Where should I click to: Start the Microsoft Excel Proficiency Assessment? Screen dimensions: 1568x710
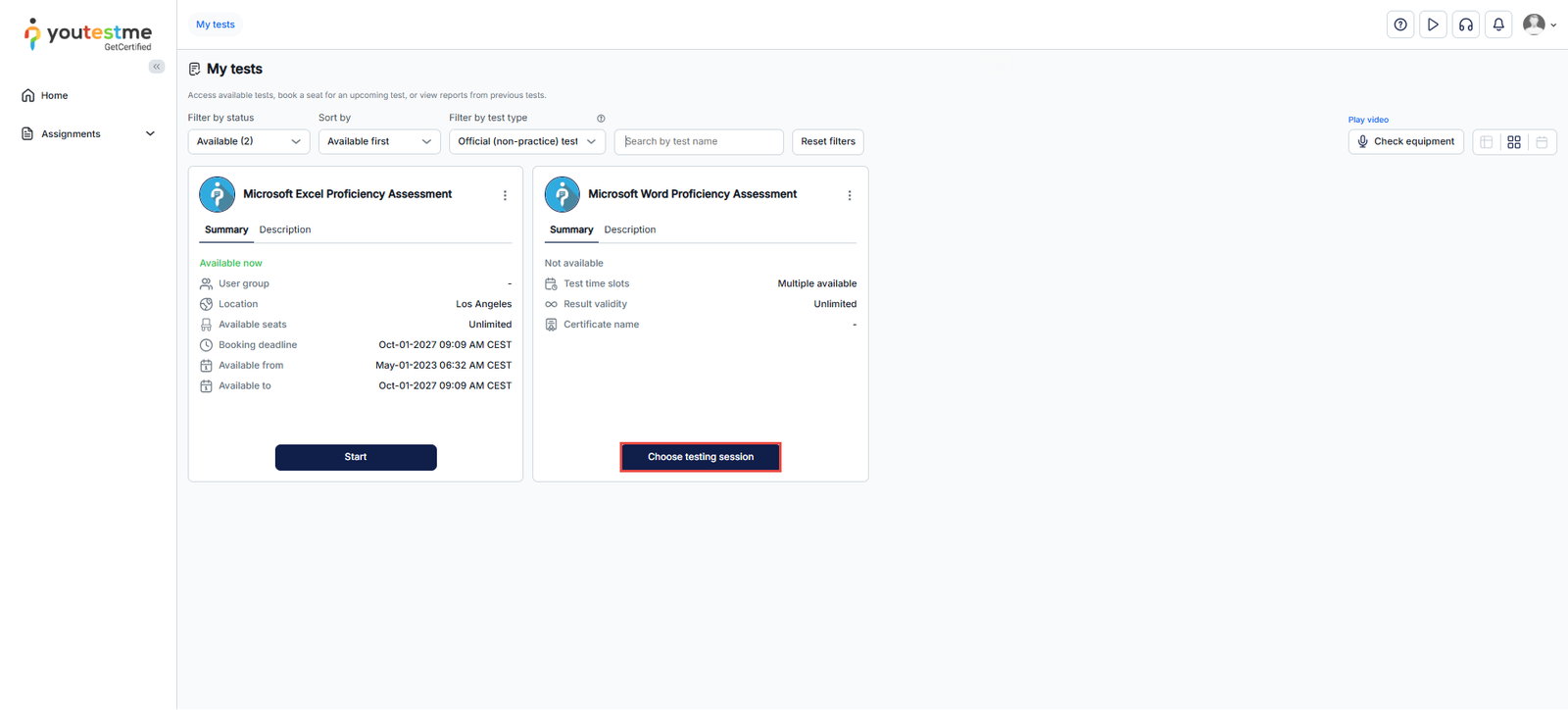[356, 457]
